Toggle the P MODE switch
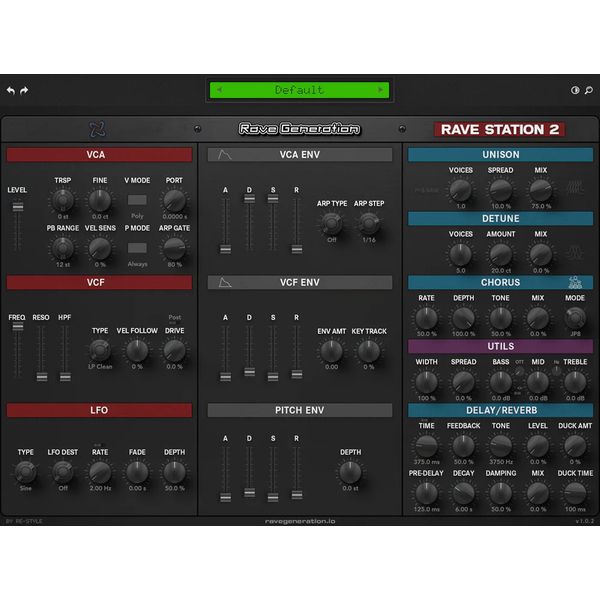This screenshot has width=600, height=600. [x=137, y=248]
